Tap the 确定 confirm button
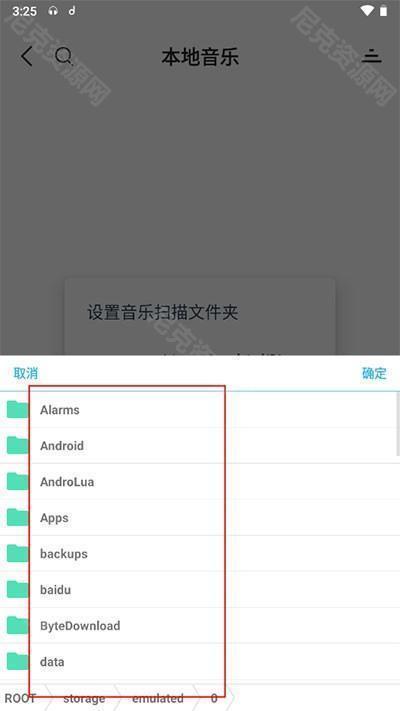This screenshot has width=400, height=711. click(374, 373)
